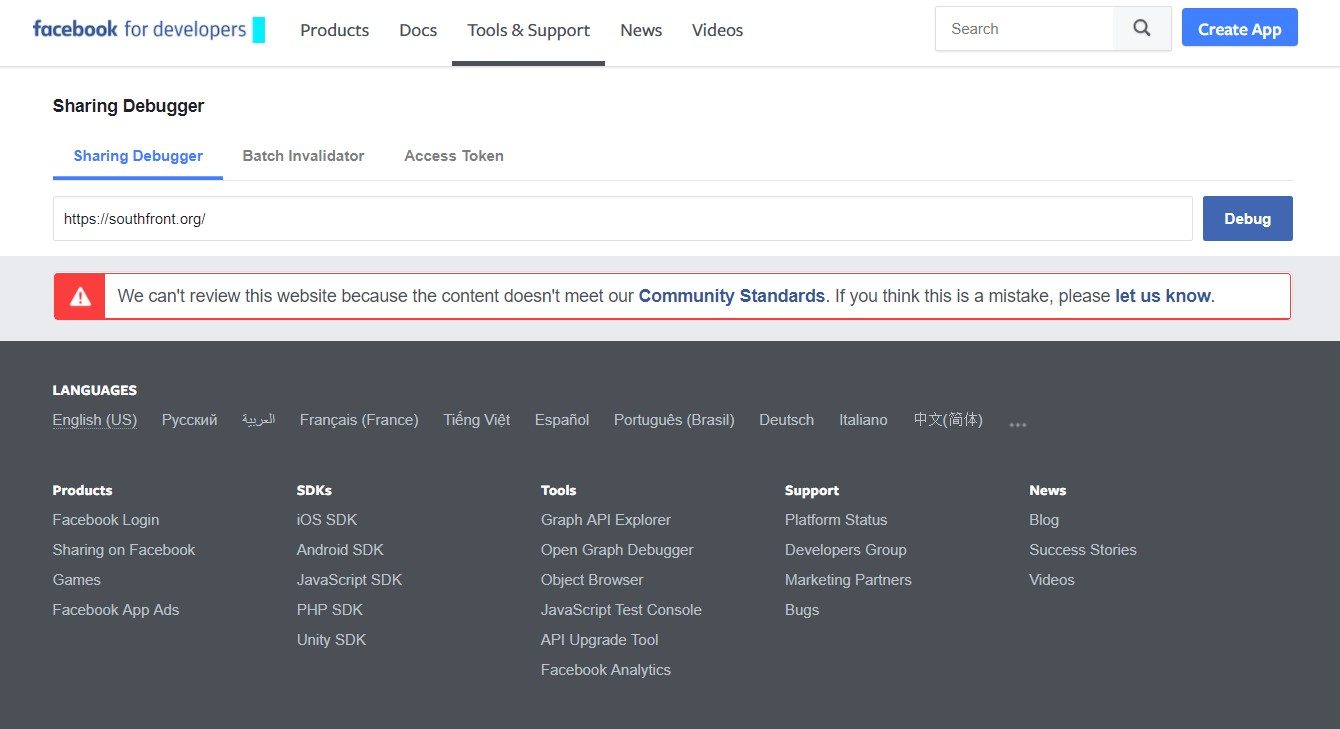Open the Games footer link
The width and height of the screenshot is (1340, 729).
(76, 580)
